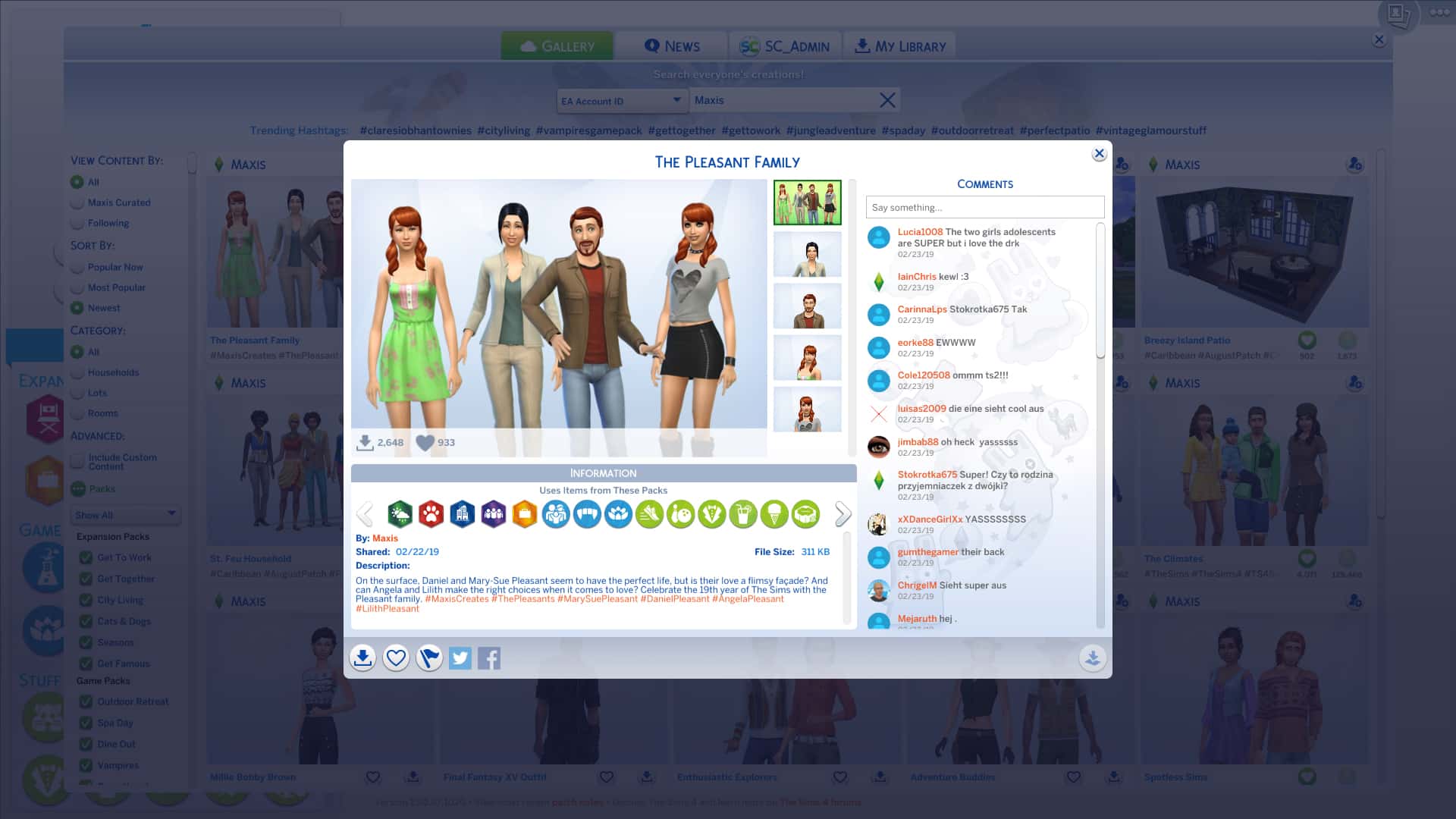The width and height of the screenshot is (1456, 819).
Task: Select the bearded man portrait thumbnail
Action: point(807,306)
